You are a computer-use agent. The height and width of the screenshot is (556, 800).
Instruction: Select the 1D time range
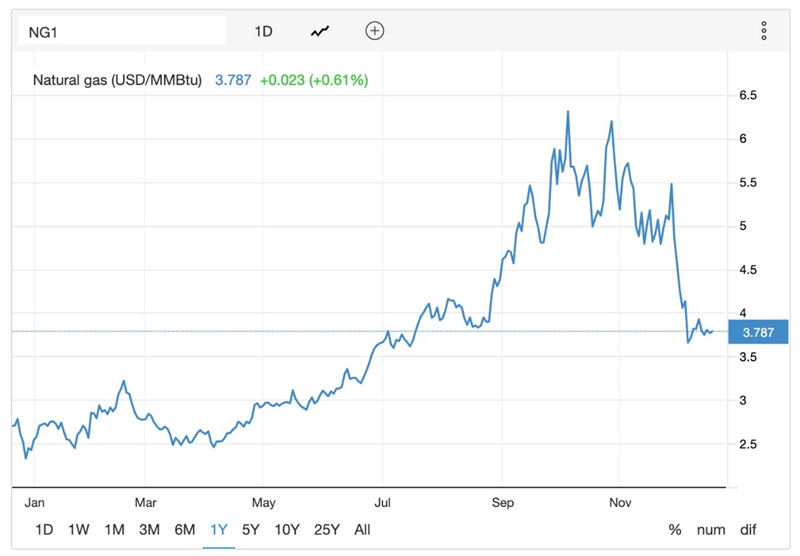44,530
